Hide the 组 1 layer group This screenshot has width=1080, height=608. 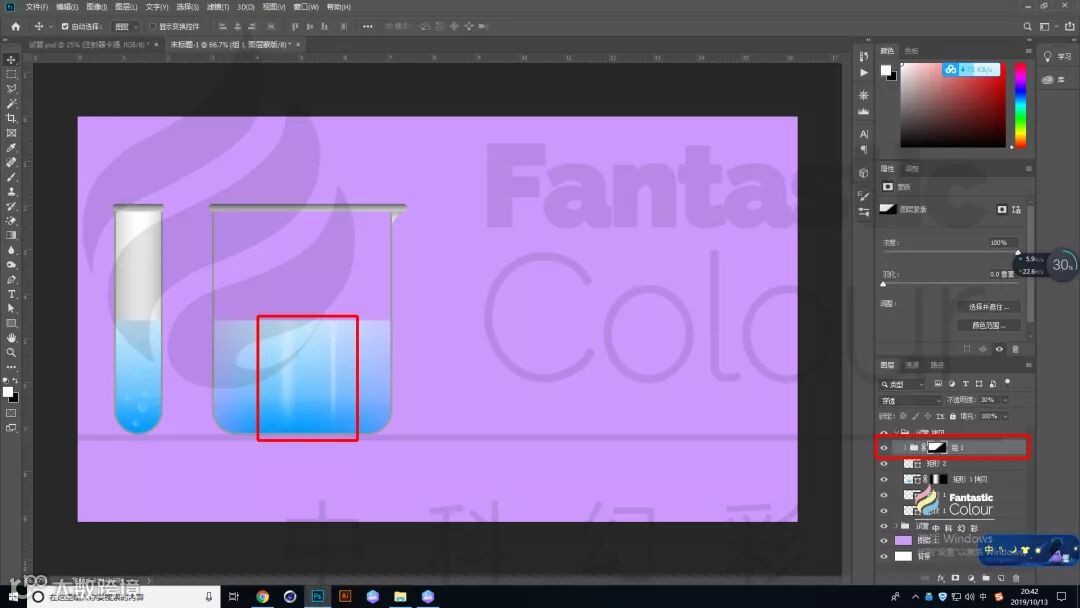click(x=884, y=448)
